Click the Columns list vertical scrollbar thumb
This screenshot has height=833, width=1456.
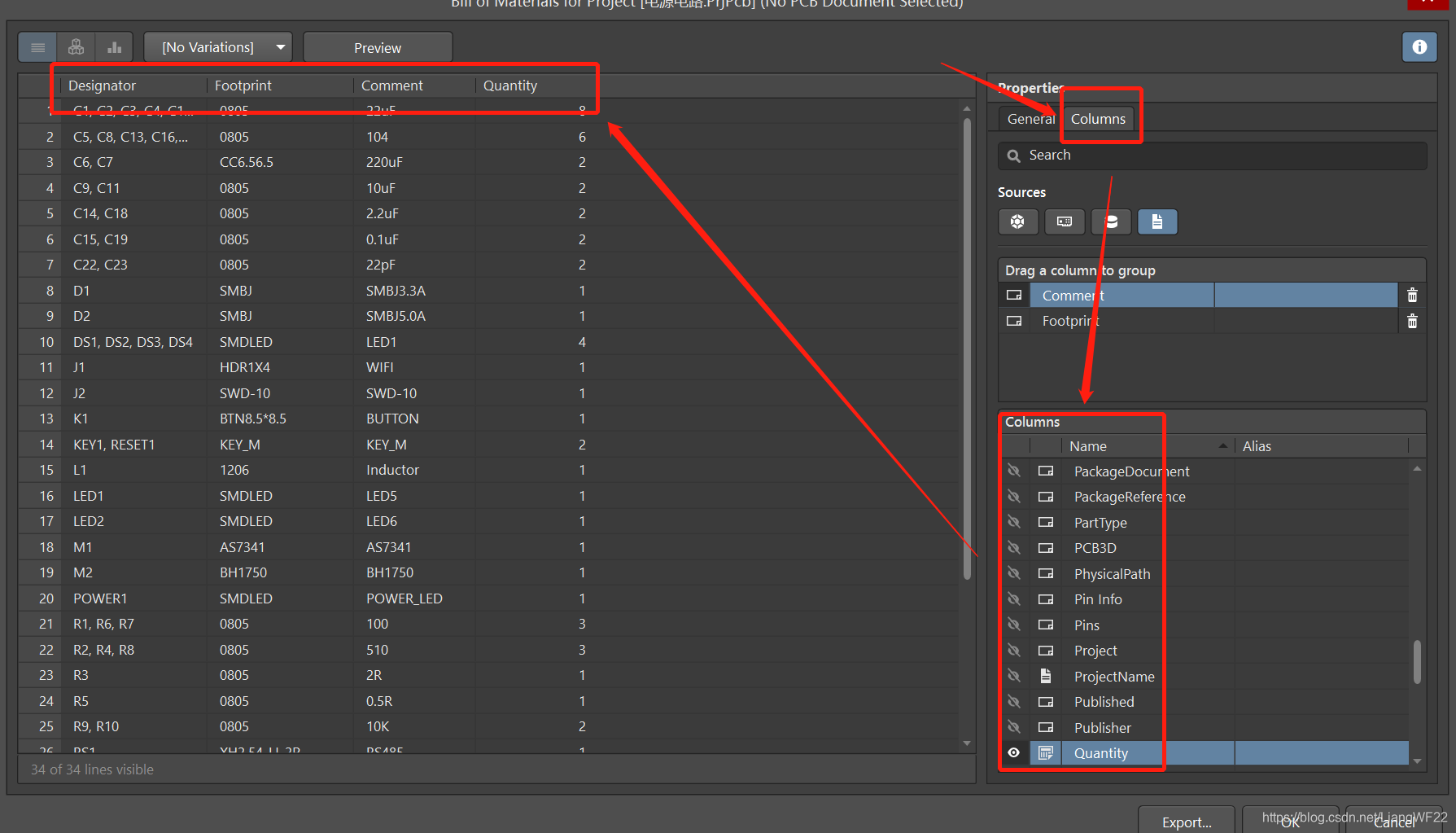point(1417,661)
